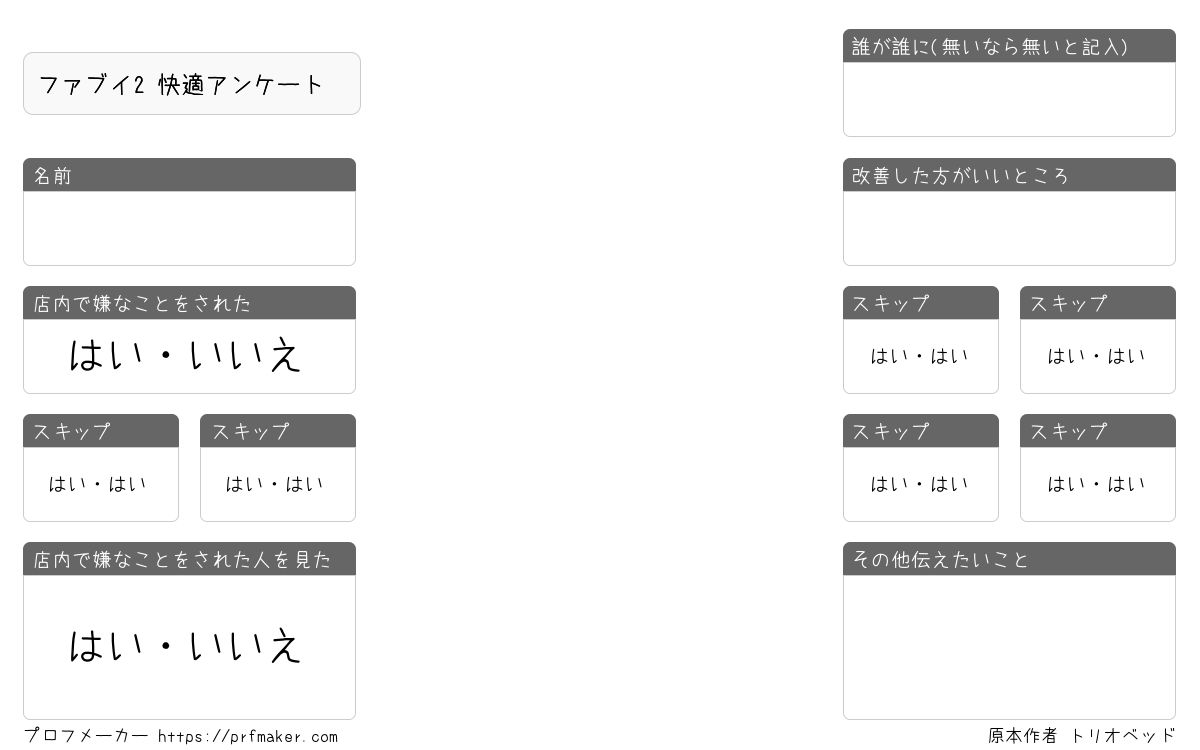1200x750 pixels.
Task: Select the はい・いいえ answer under 店内で嫌なことをされた
Action: (186, 355)
